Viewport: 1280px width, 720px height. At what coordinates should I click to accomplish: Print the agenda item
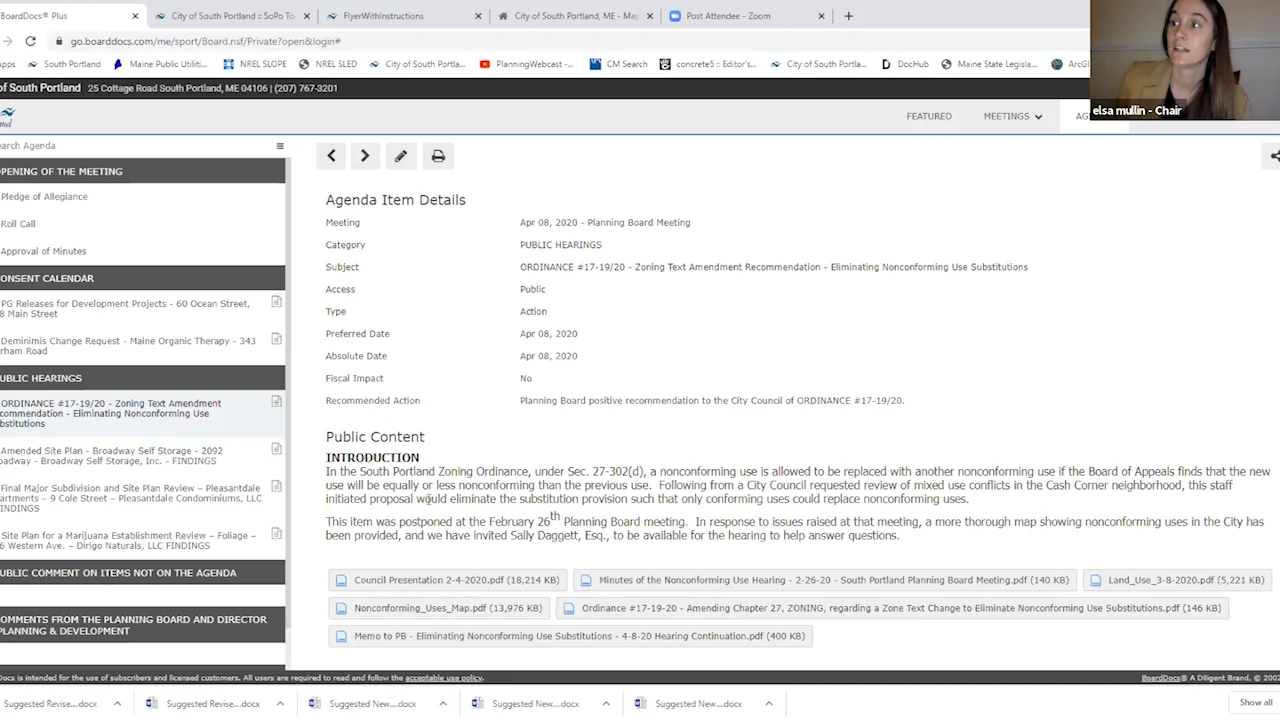pos(438,156)
